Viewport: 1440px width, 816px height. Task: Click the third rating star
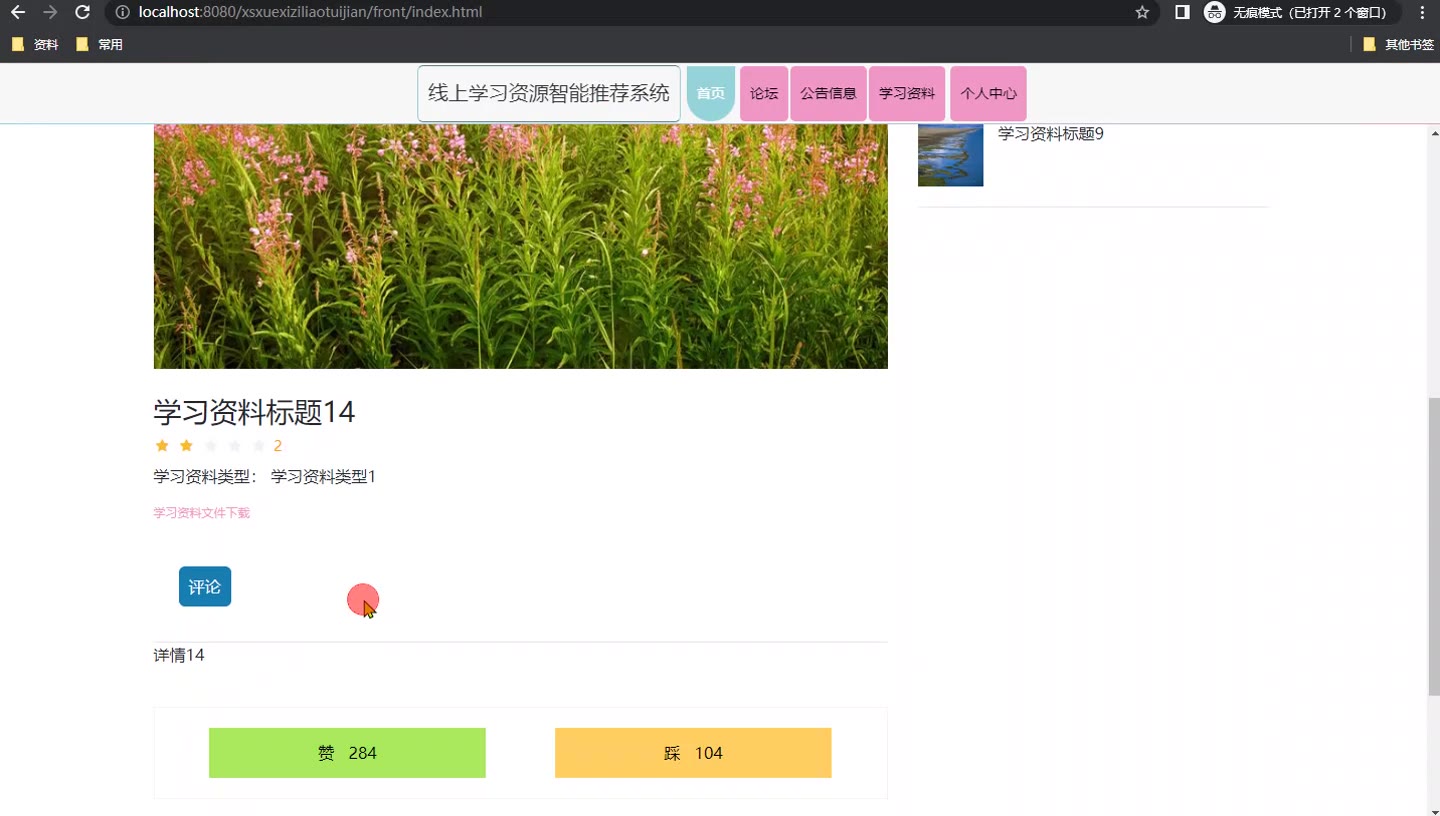click(210, 446)
